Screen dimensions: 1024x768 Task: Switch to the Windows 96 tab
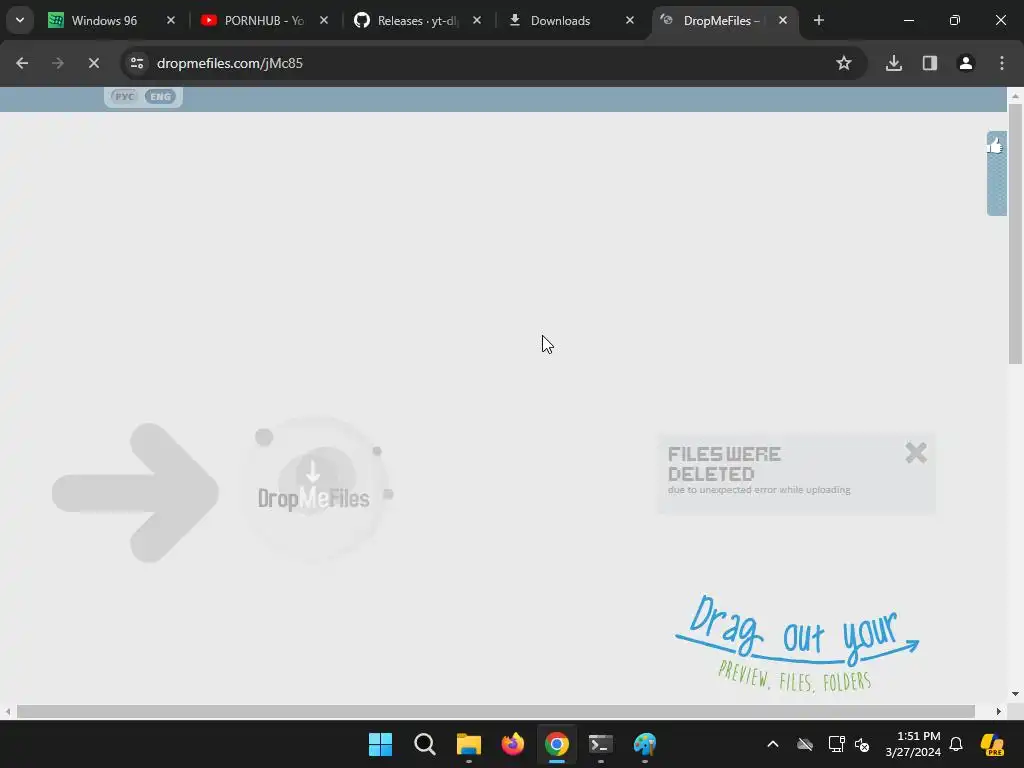pyautogui.click(x=112, y=20)
